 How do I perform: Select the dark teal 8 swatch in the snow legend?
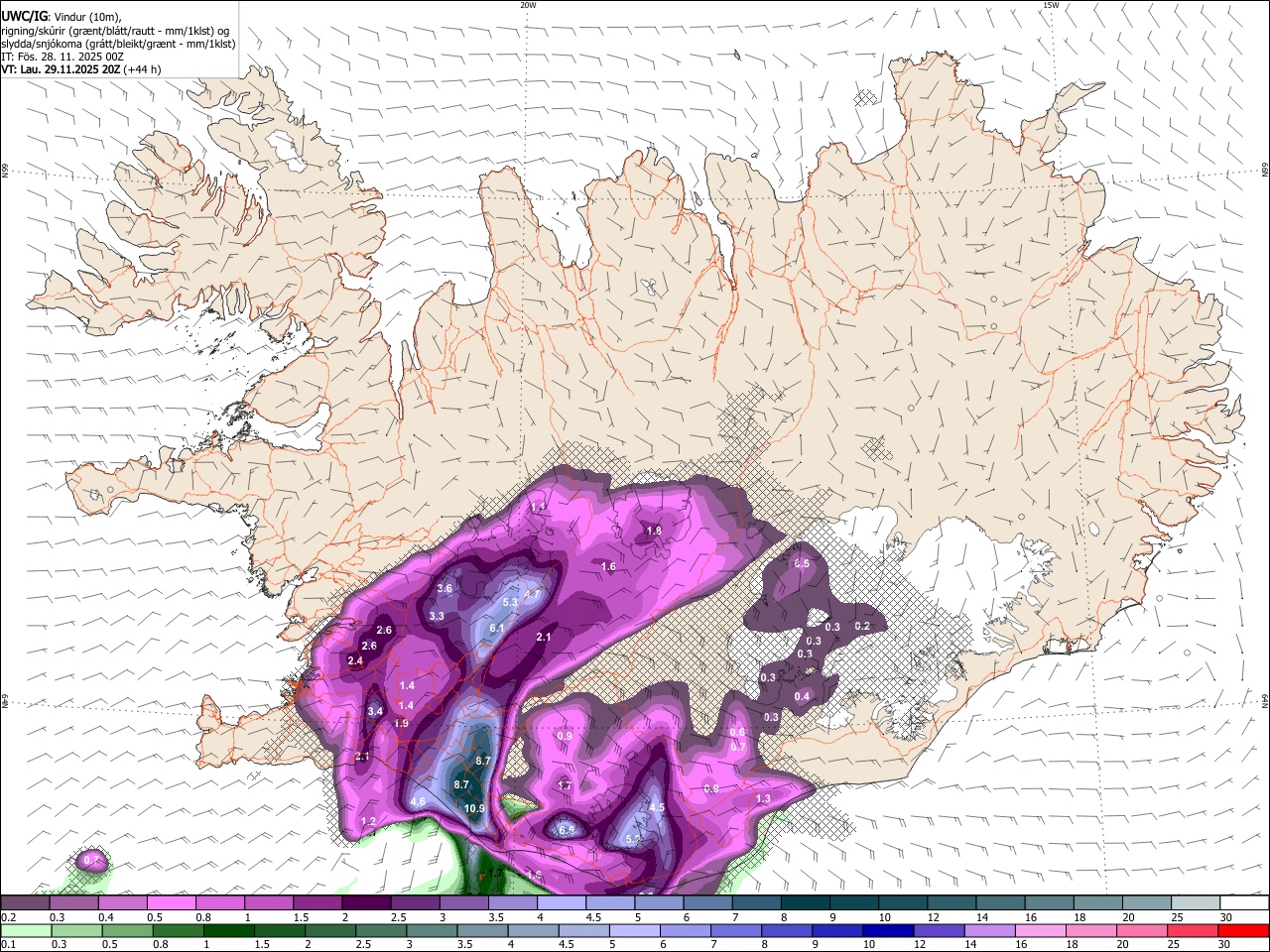tap(805, 902)
